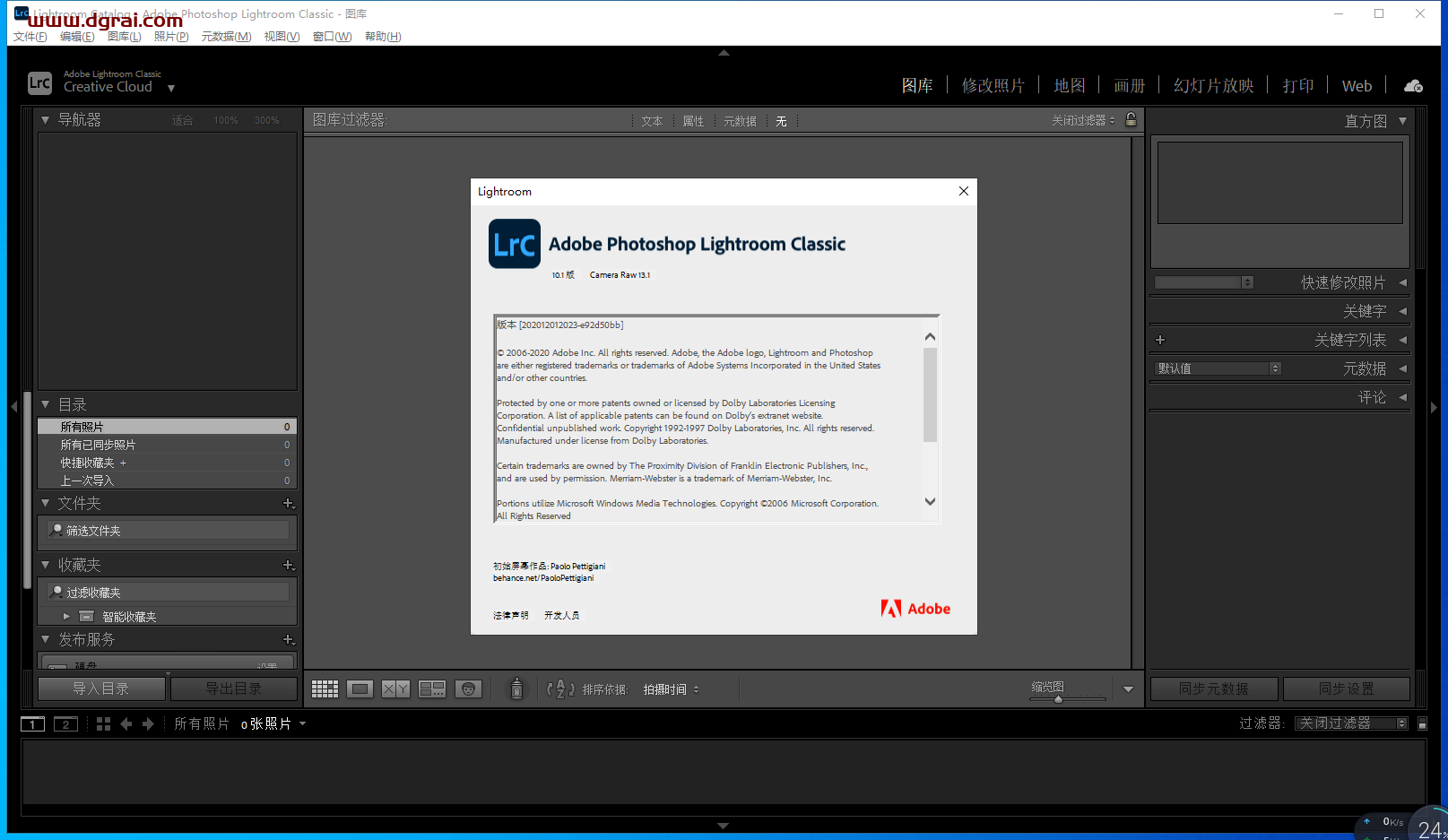
Task: Activate Survey view
Action: [431, 688]
